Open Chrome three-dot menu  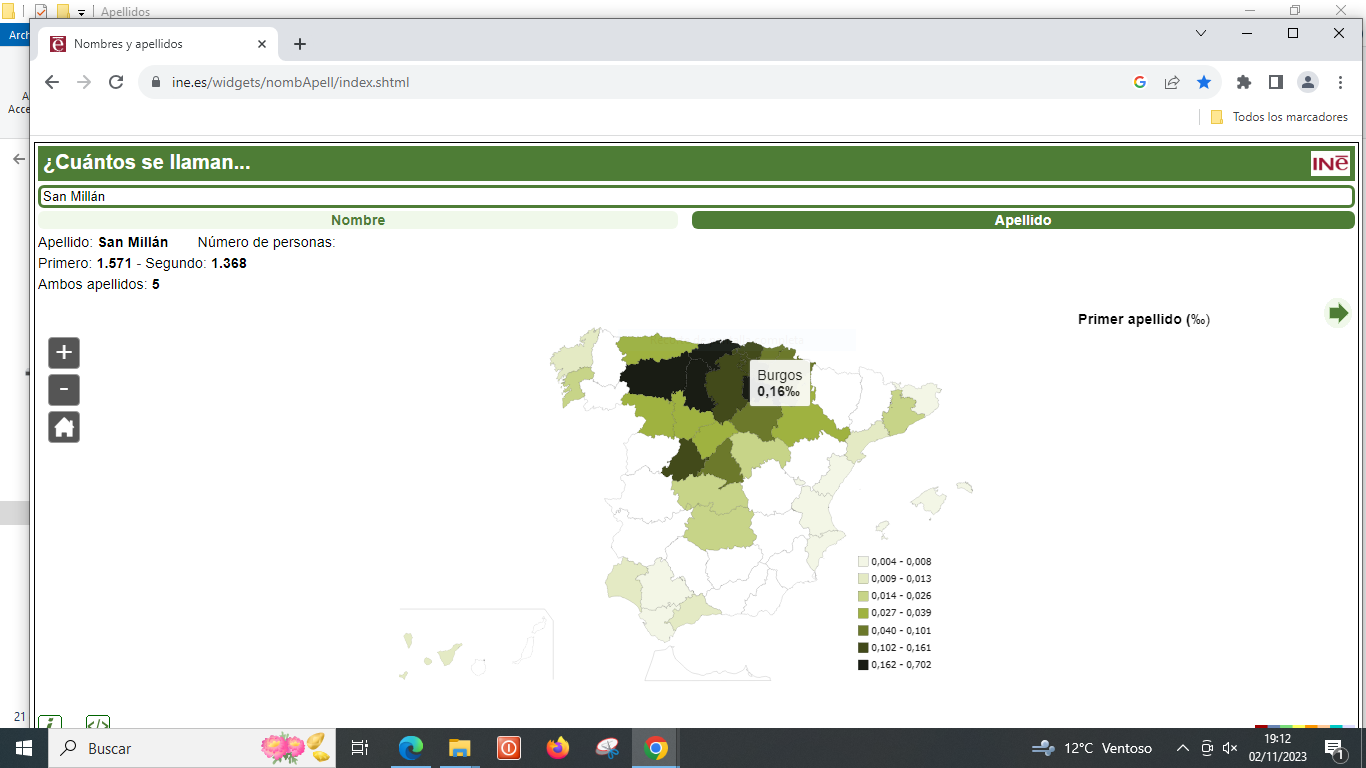(x=1340, y=82)
